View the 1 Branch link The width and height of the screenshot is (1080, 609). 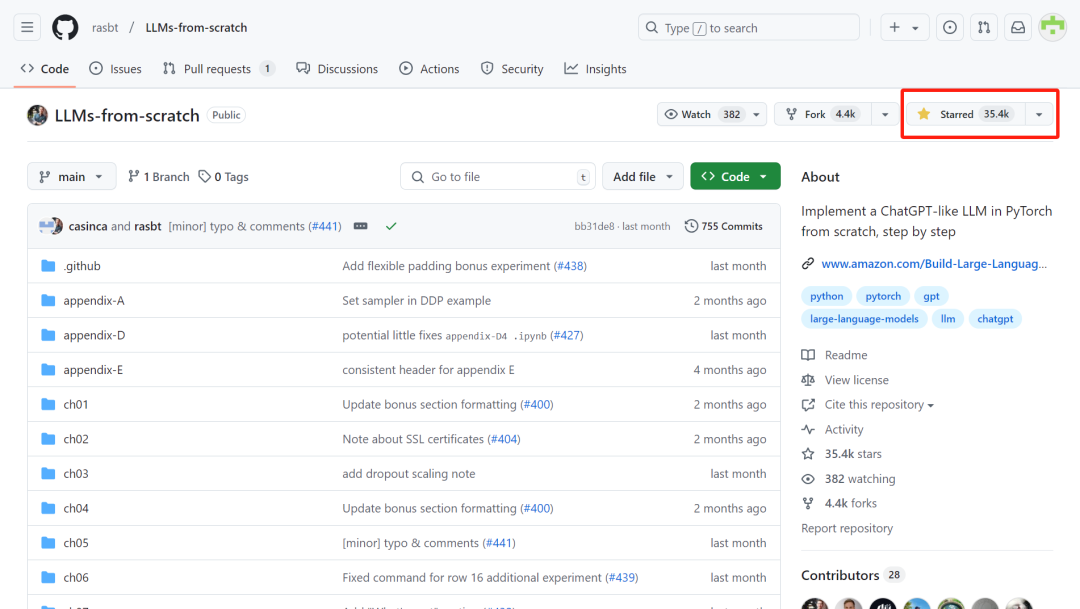(158, 177)
